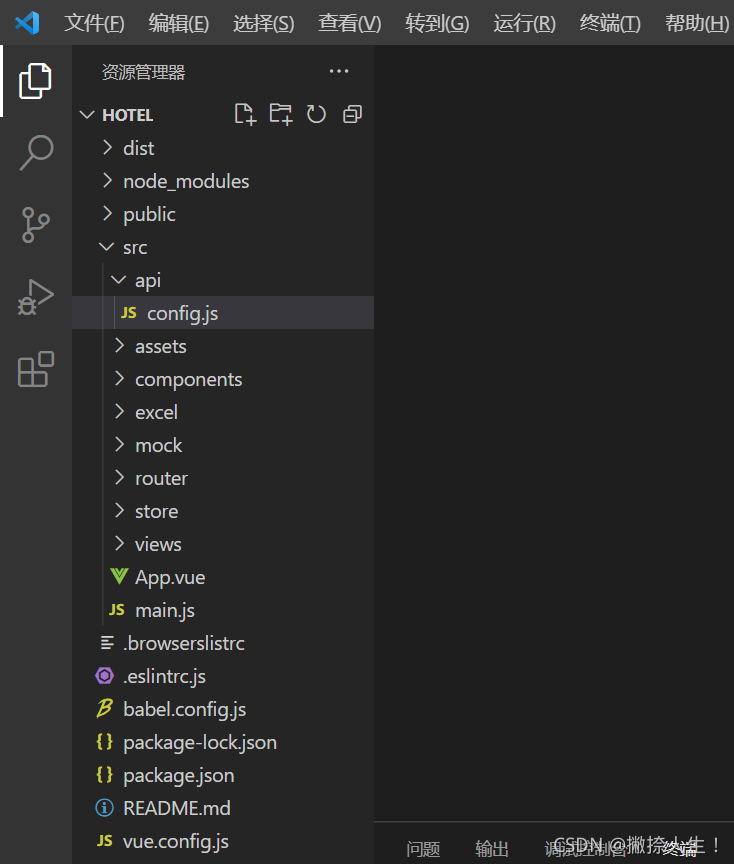Collapse the src folder
This screenshot has width=734, height=864.
point(107,247)
